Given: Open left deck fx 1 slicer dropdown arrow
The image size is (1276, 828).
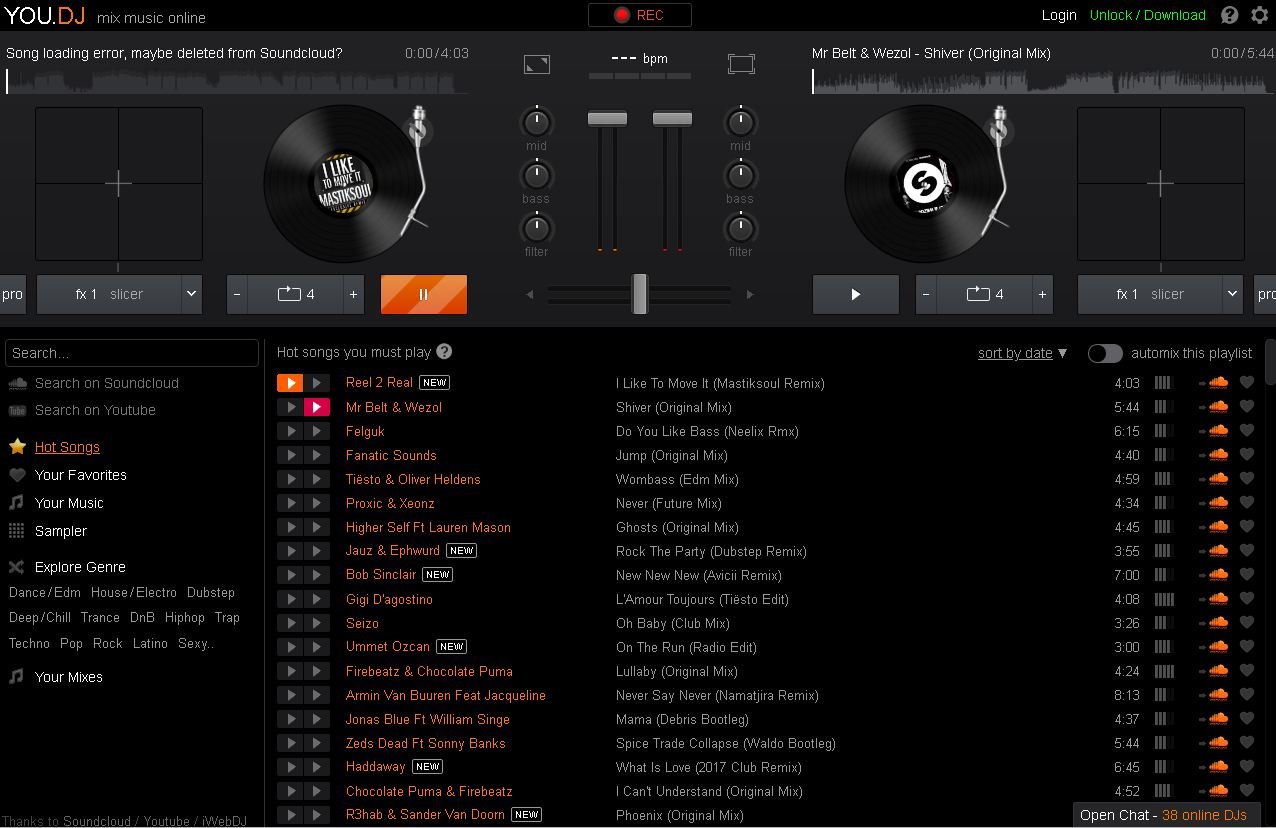Looking at the screenshot, I should (191, 294).
